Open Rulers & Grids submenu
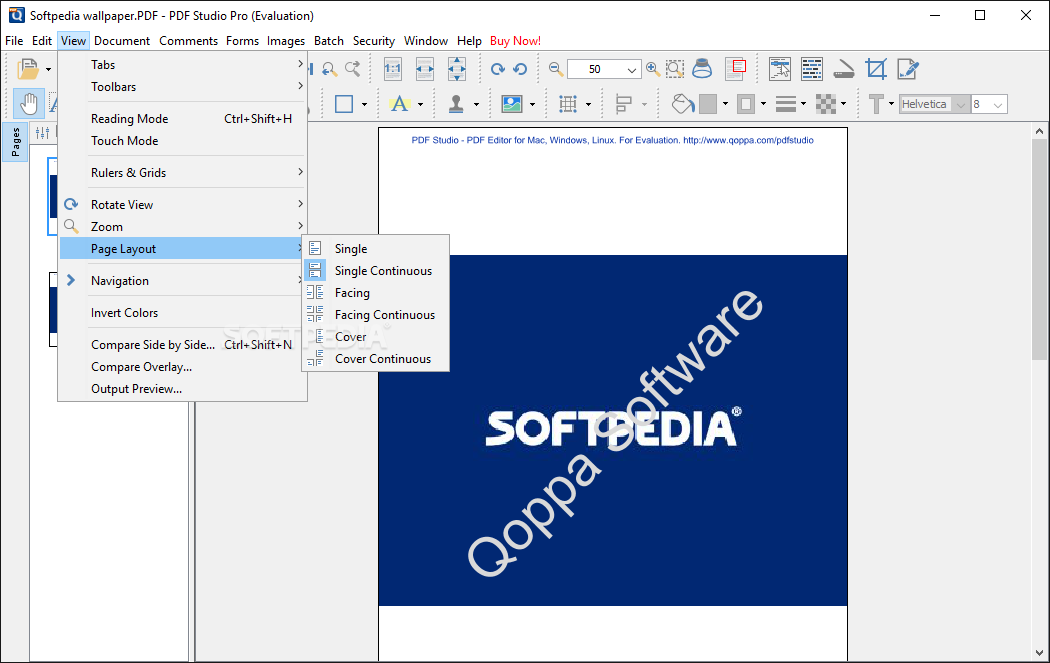This screenshot has height=663, width=1050. click(183, 173)
